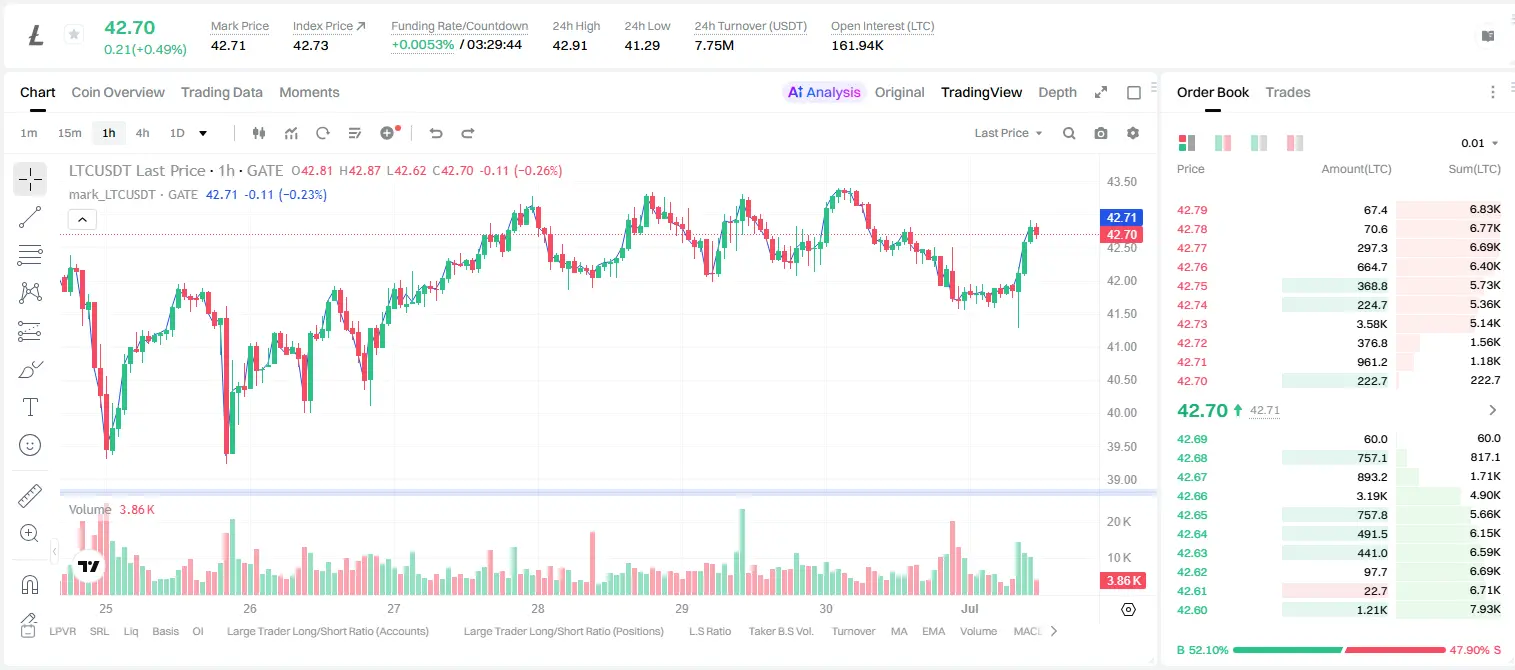The height and width of the screenshot is (670, 1515).
Task: Take a chart snapshot with camera icon
Action: click(1101, 133)
